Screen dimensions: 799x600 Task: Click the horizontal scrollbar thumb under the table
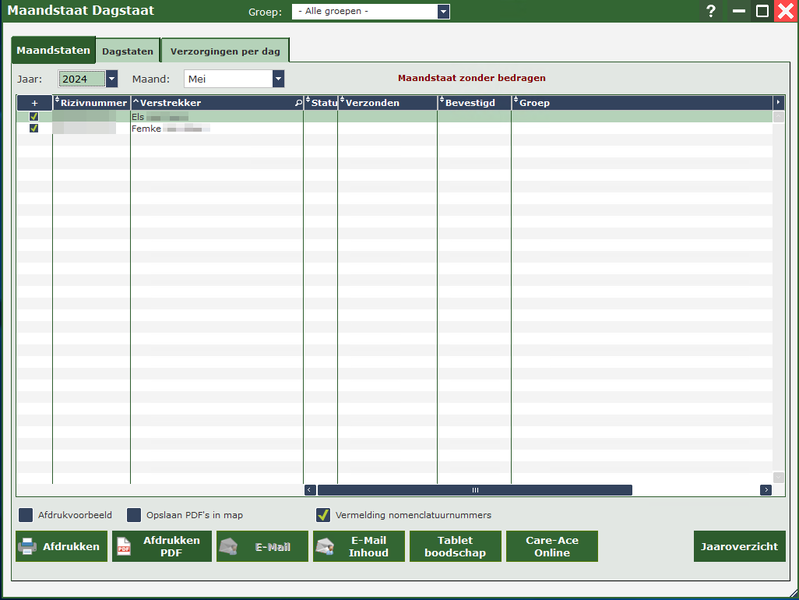coord(475,490)
